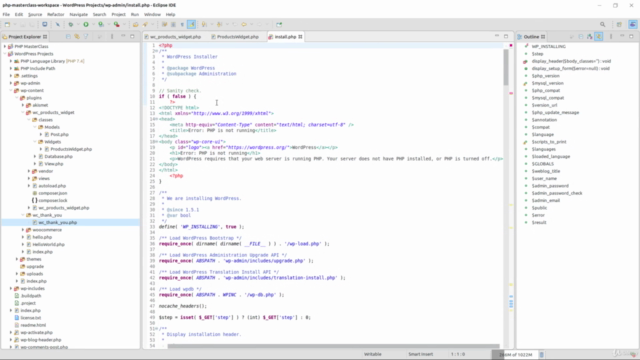Launch Debug with the bug icon

click(71, 24)
